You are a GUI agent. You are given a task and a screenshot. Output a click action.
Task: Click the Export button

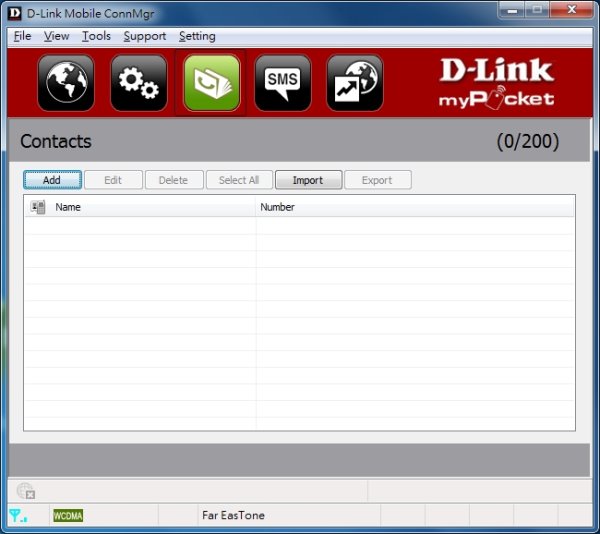click(378, 180)
